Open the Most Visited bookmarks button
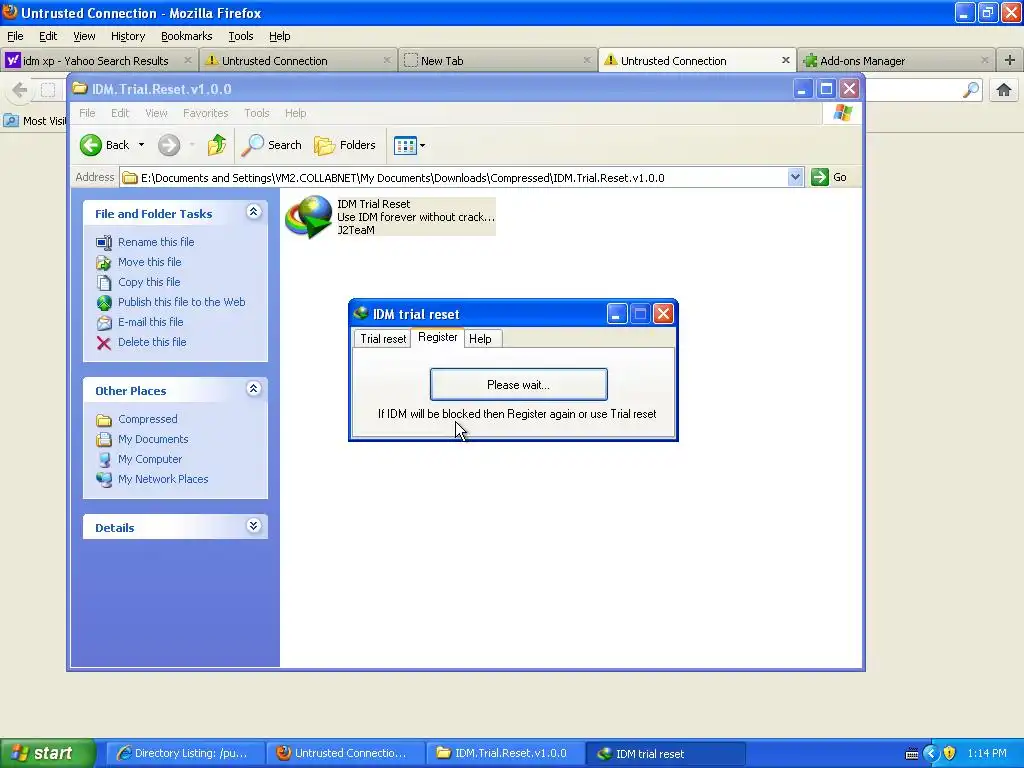This screenshot has height=768, width=1024. tap(34, 121)
